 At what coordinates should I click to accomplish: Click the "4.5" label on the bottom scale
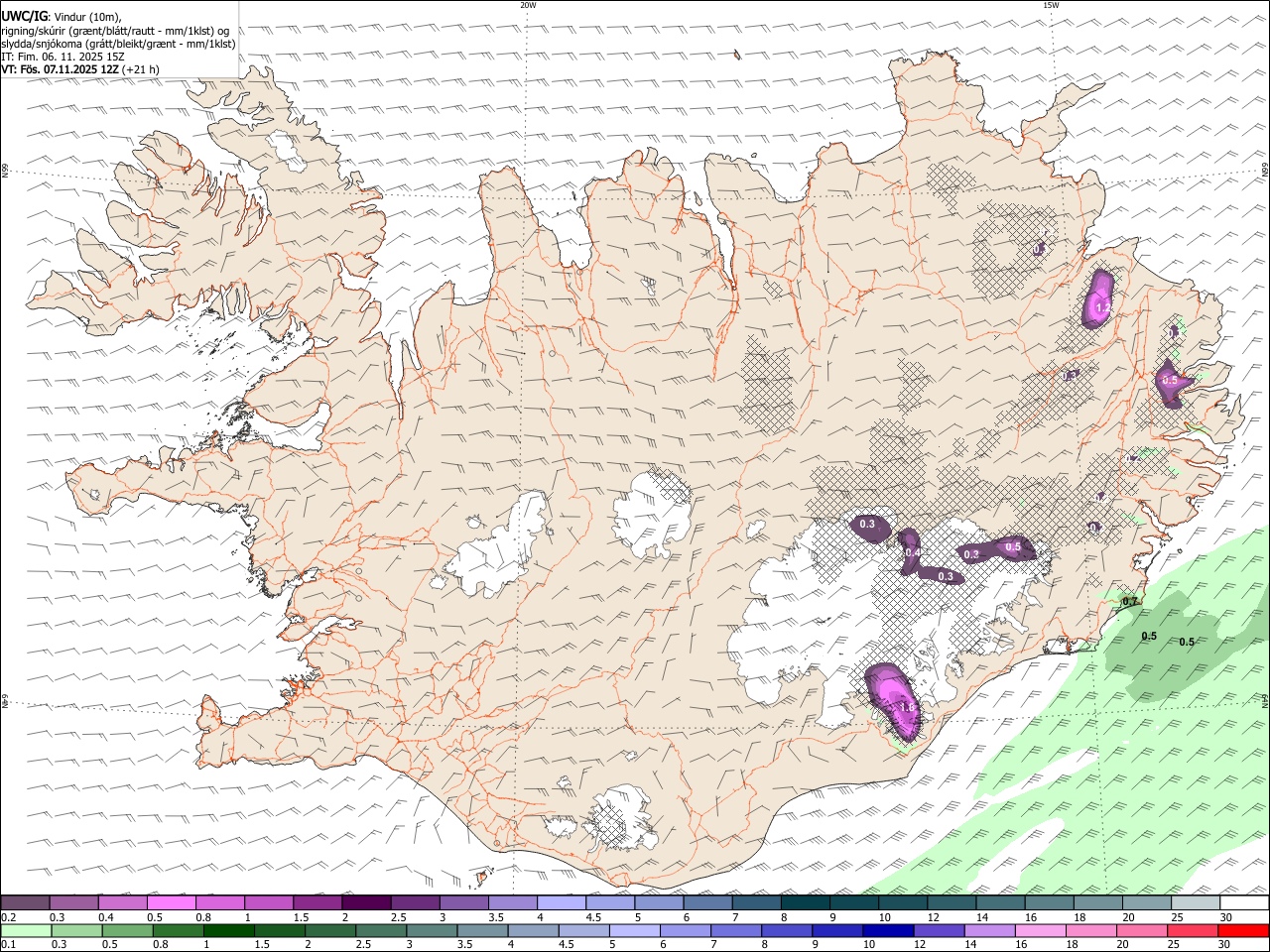pyautogui.click(x=566, y=945)
